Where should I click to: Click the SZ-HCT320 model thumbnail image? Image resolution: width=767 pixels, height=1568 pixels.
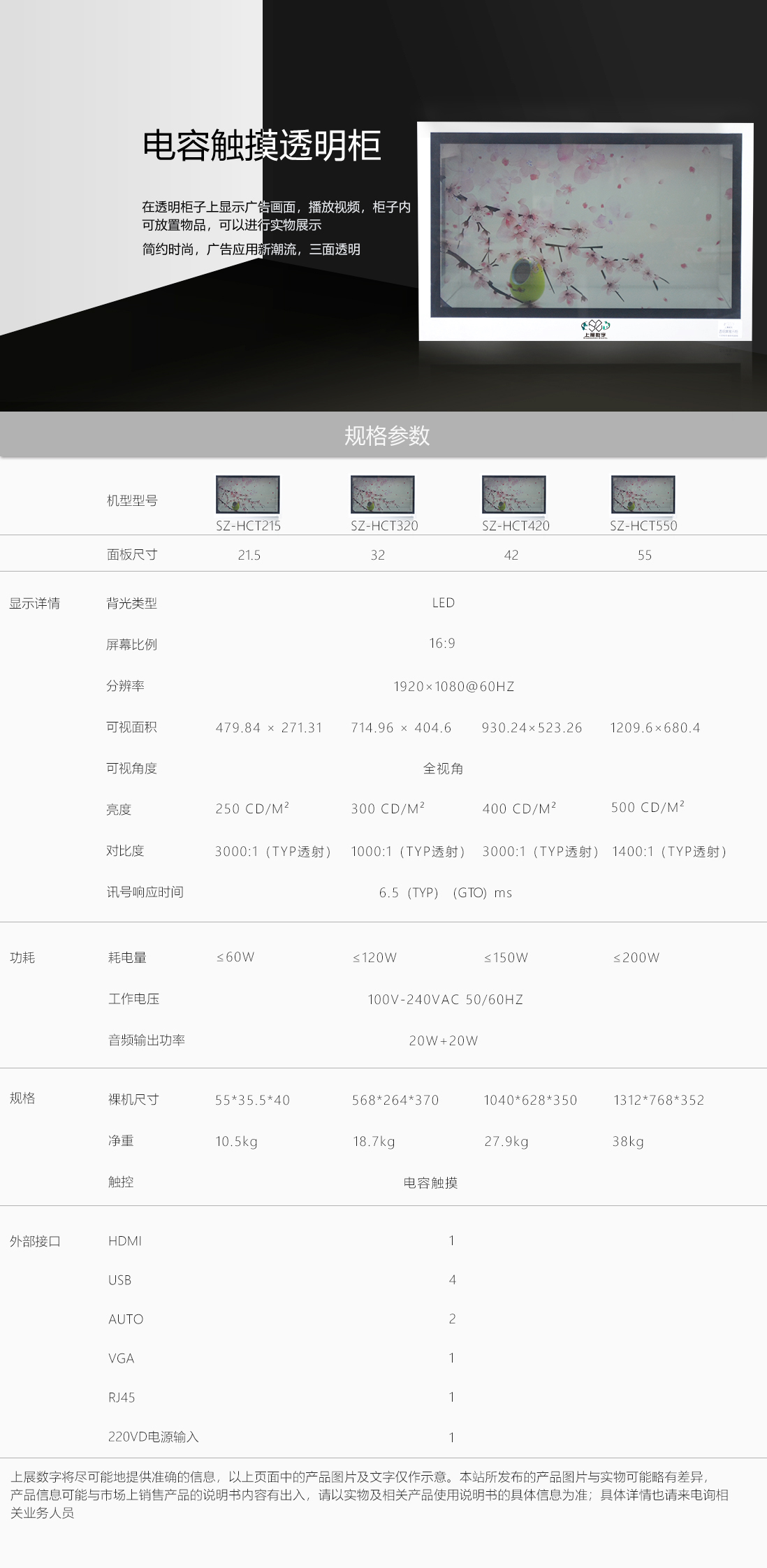pos(382,495)
